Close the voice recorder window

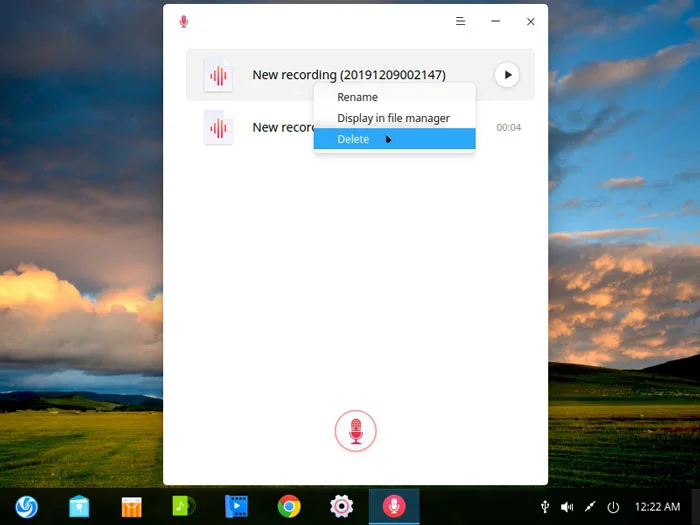(x=530, y=21)
